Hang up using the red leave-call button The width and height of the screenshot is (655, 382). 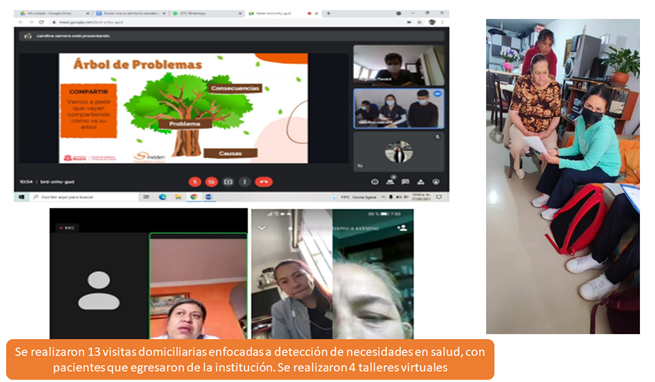click(x=264, y=182)
